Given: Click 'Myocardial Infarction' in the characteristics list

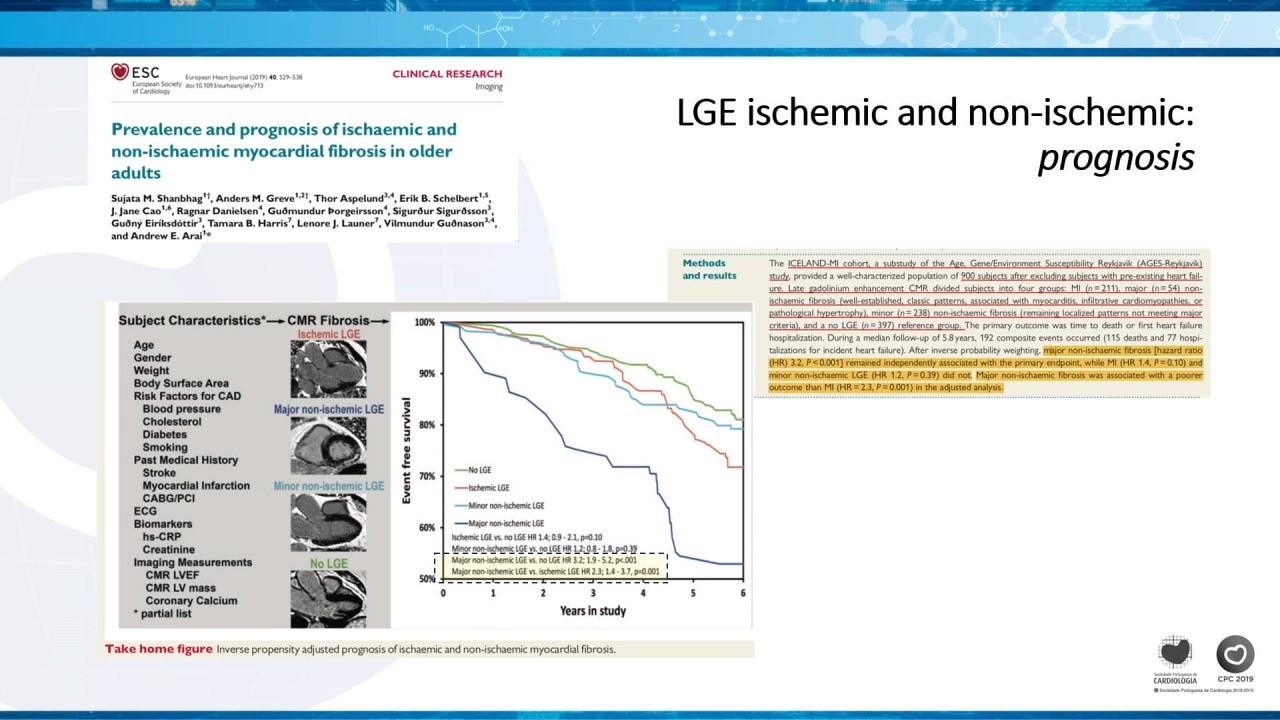Looking at the screenshot, I should (x=196, y=486).
